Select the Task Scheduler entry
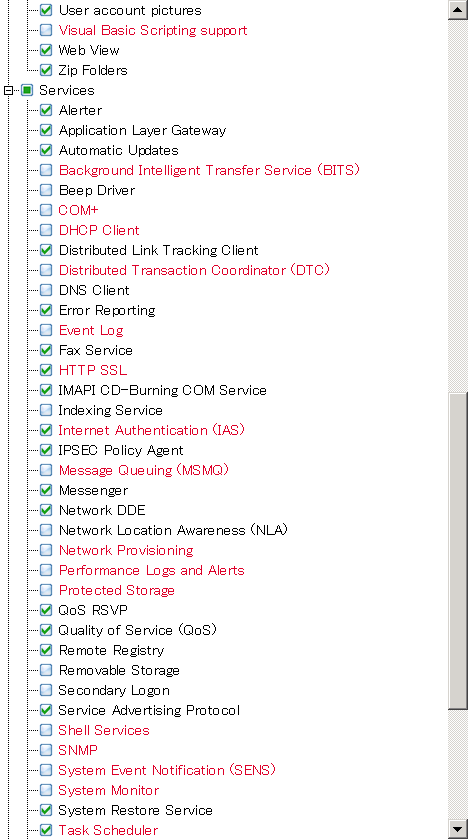This screenshot has width=468, height=839. coord(108,830)
